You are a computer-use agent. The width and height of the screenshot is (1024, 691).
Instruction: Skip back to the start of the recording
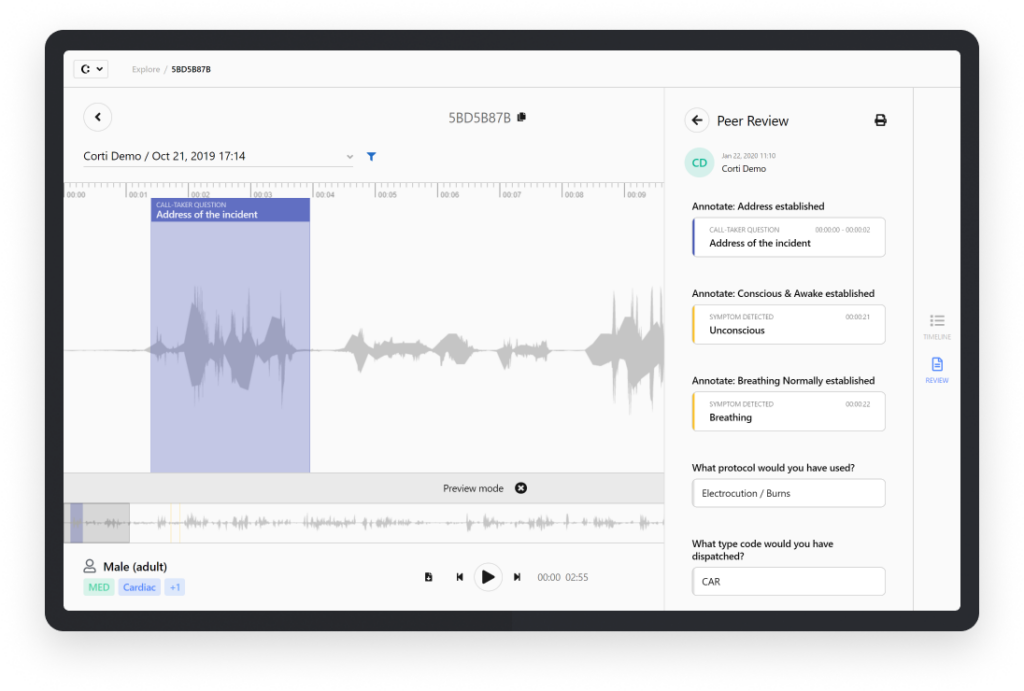tap(459, 577)
